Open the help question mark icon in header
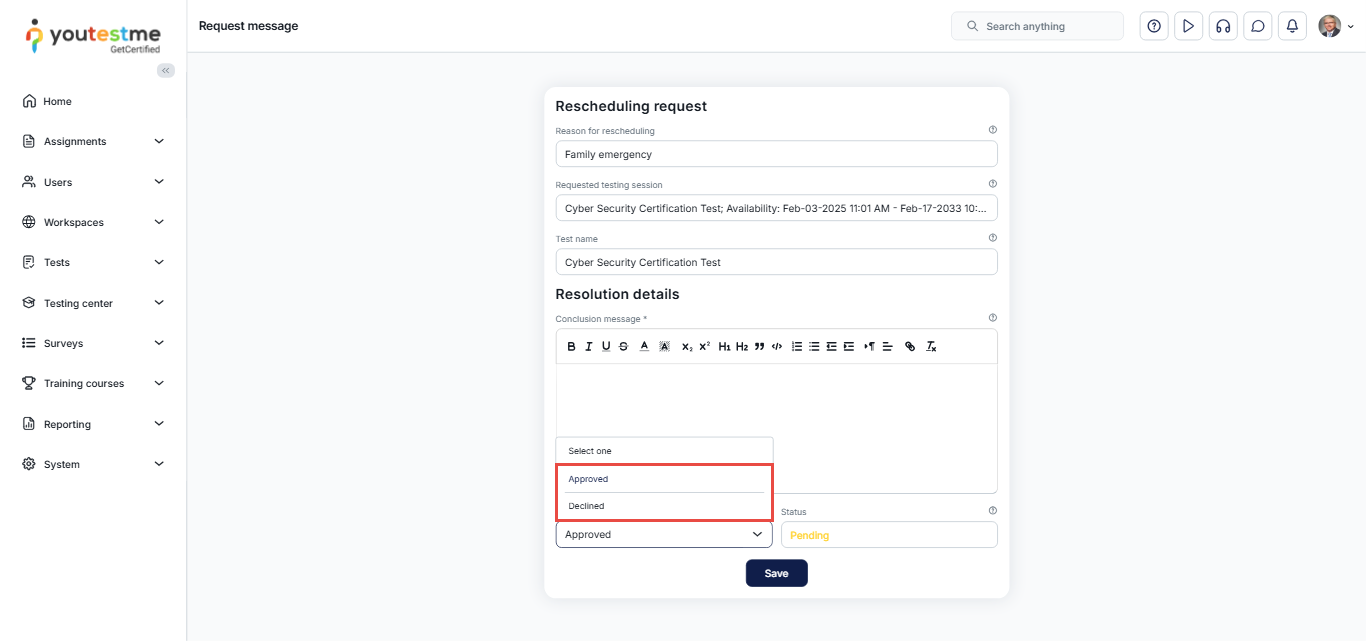This screenshot has height=641, width=1366. coord(1154,26)
